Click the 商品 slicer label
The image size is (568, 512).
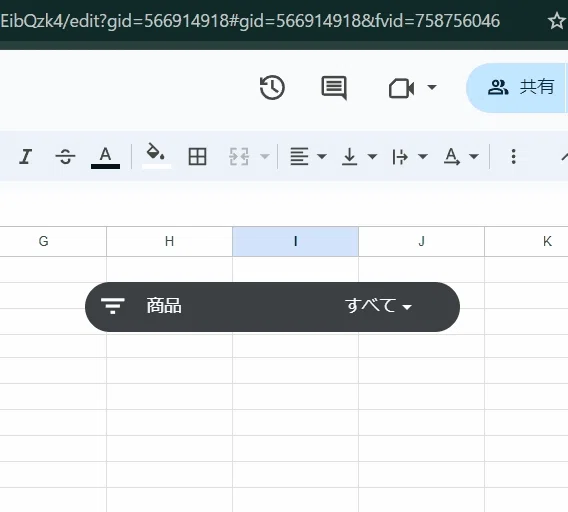point(164,306)
